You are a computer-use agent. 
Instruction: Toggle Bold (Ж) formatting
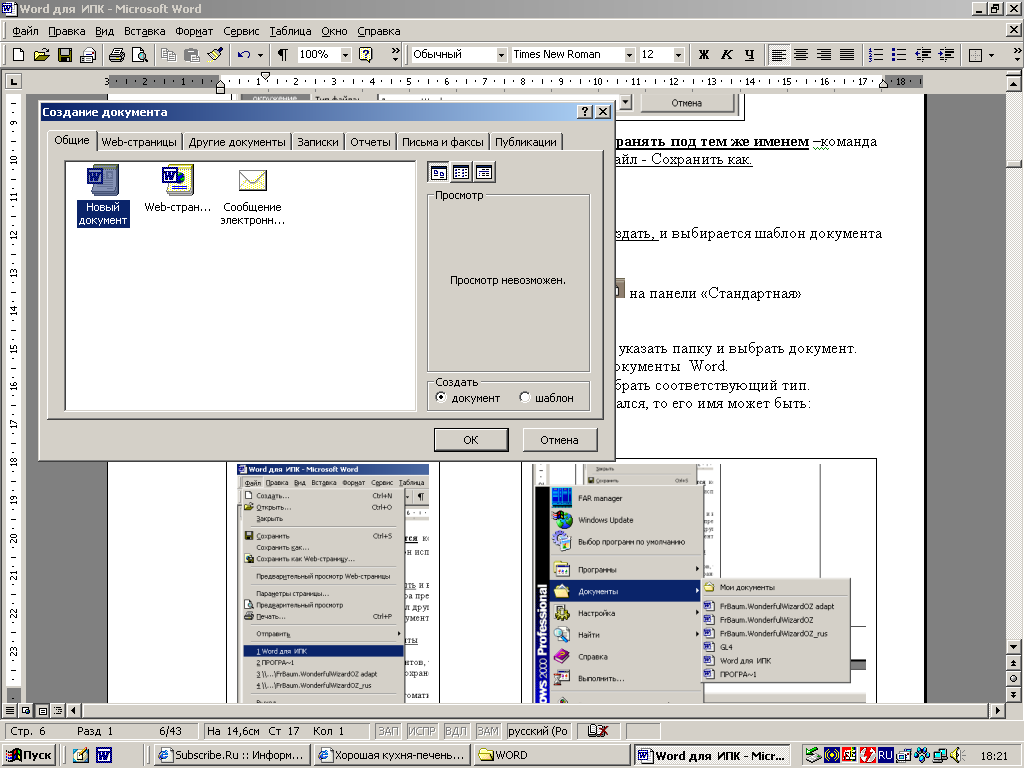703,55
